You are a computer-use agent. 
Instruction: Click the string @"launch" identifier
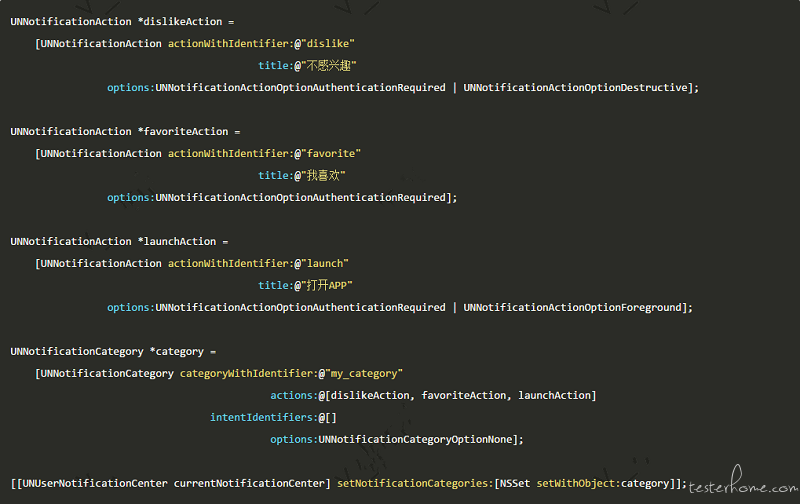coord(321,264)
